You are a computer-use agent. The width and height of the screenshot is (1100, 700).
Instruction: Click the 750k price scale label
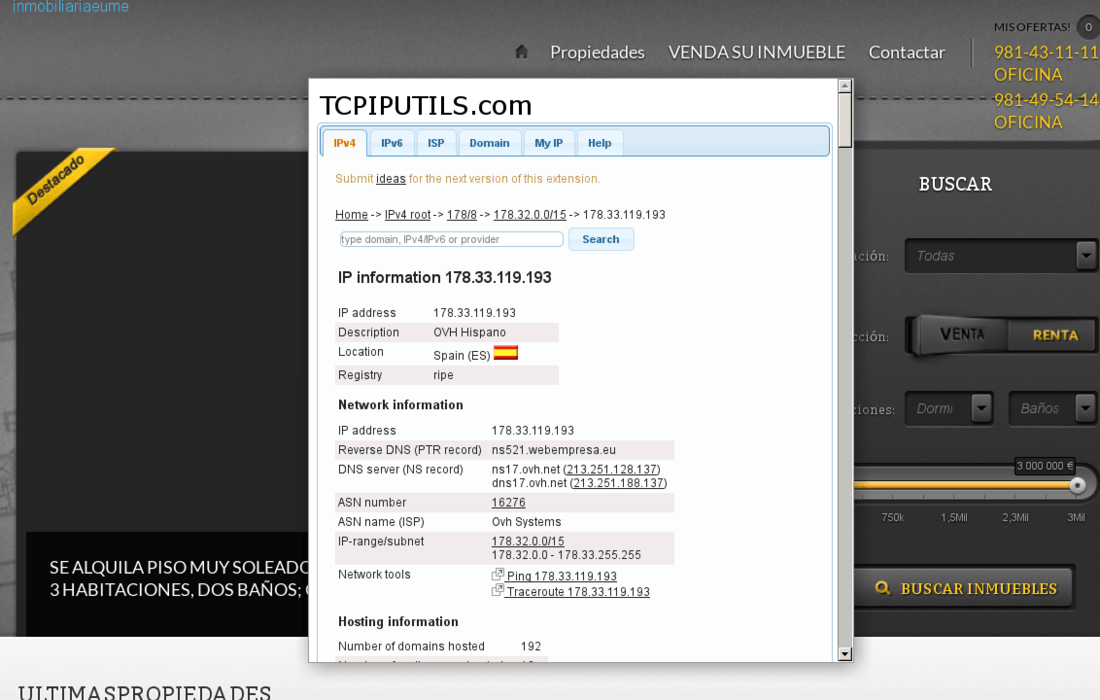(x=892, y=518)
